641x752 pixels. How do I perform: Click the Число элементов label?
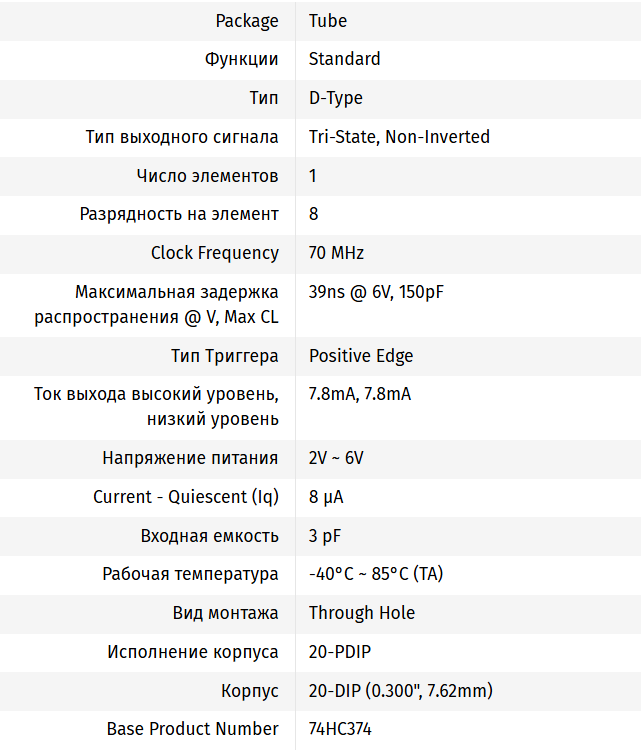[207, 176]
